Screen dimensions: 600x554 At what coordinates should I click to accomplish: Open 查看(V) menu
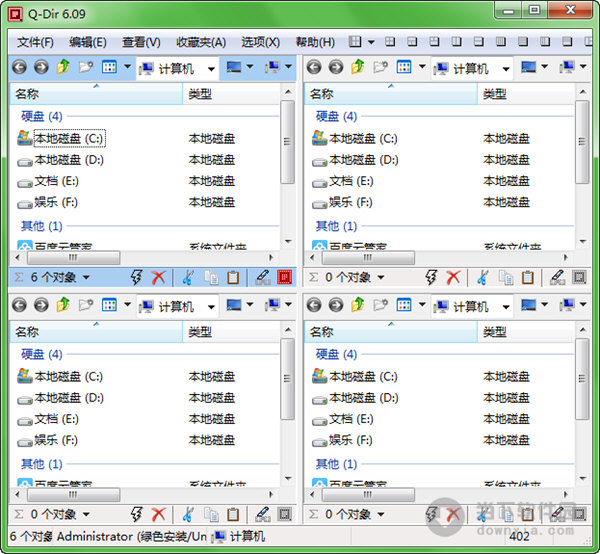141,42
